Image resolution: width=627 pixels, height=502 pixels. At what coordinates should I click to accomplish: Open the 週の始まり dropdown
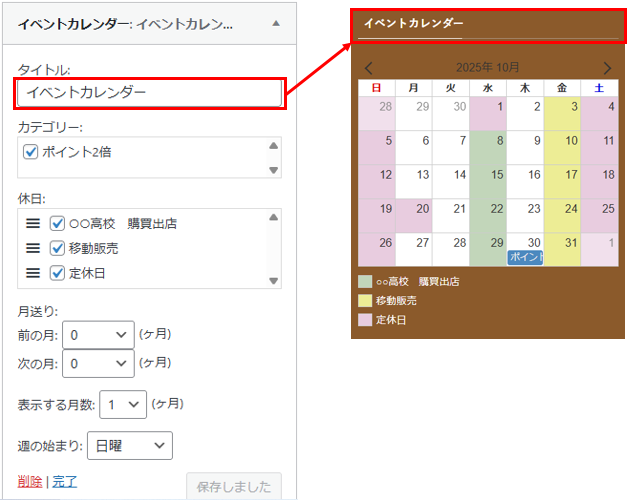[x=129, y=445]
